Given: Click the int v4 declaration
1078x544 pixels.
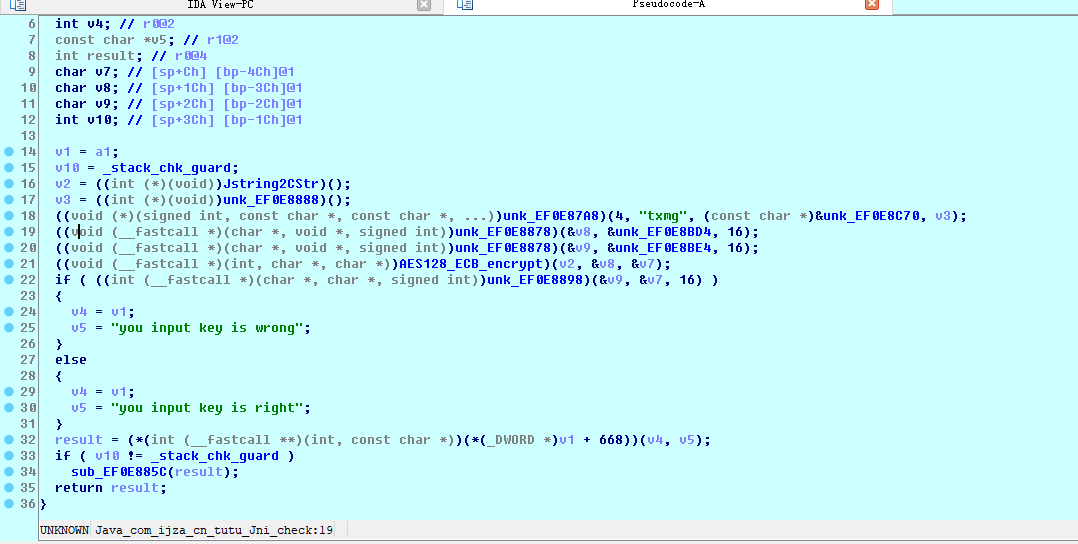Looking at the screenshot, I should point(83,24).
